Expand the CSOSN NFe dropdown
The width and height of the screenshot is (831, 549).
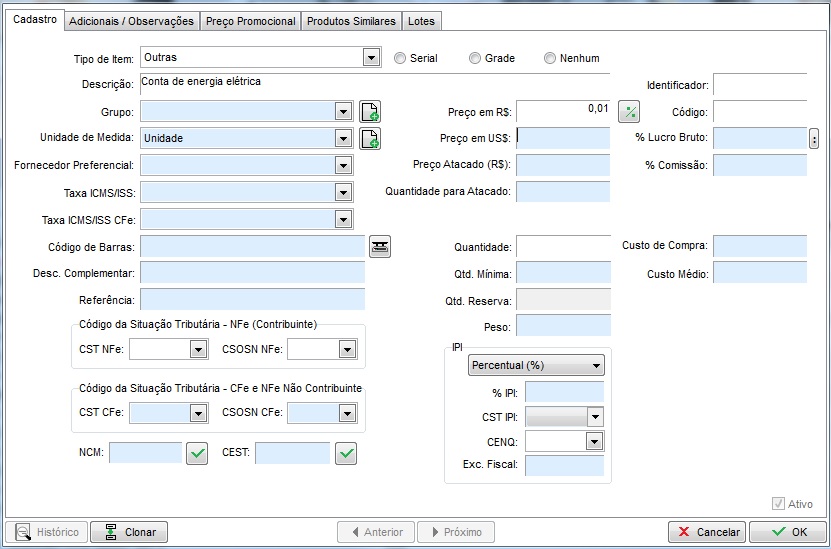pyautogui.click(x=347, y=349)
